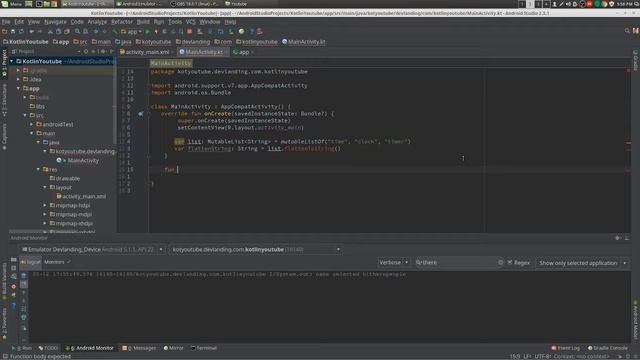Click the Find magnifier in main toolbar
Screen dimensions: 640x360
[x=77, y=31]
